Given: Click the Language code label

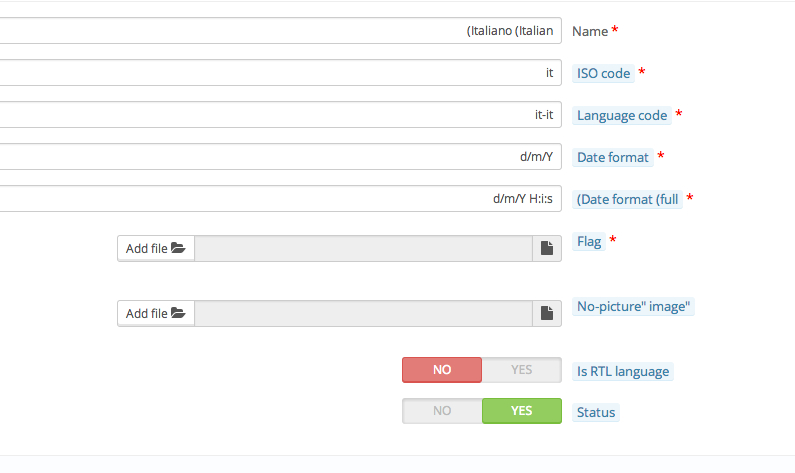Looking at the screenshot, I should (x=621, y=115).
